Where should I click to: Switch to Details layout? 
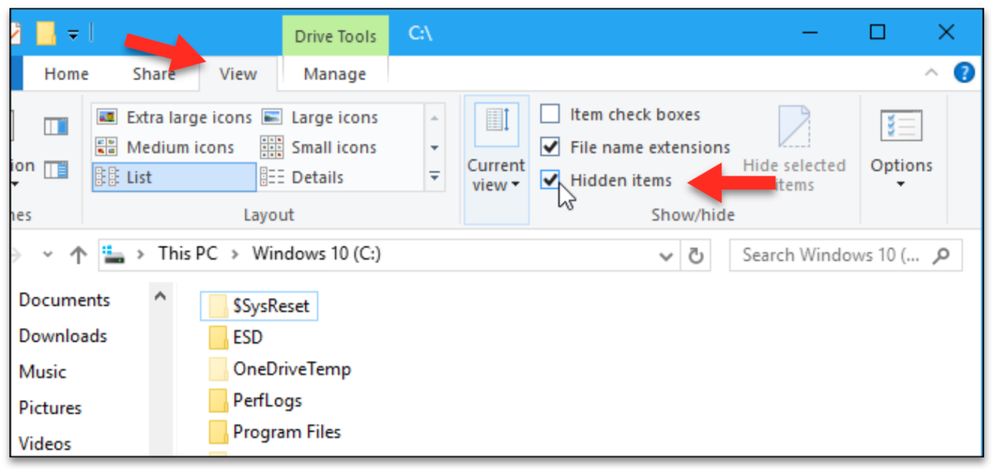(x=303, y=177)
